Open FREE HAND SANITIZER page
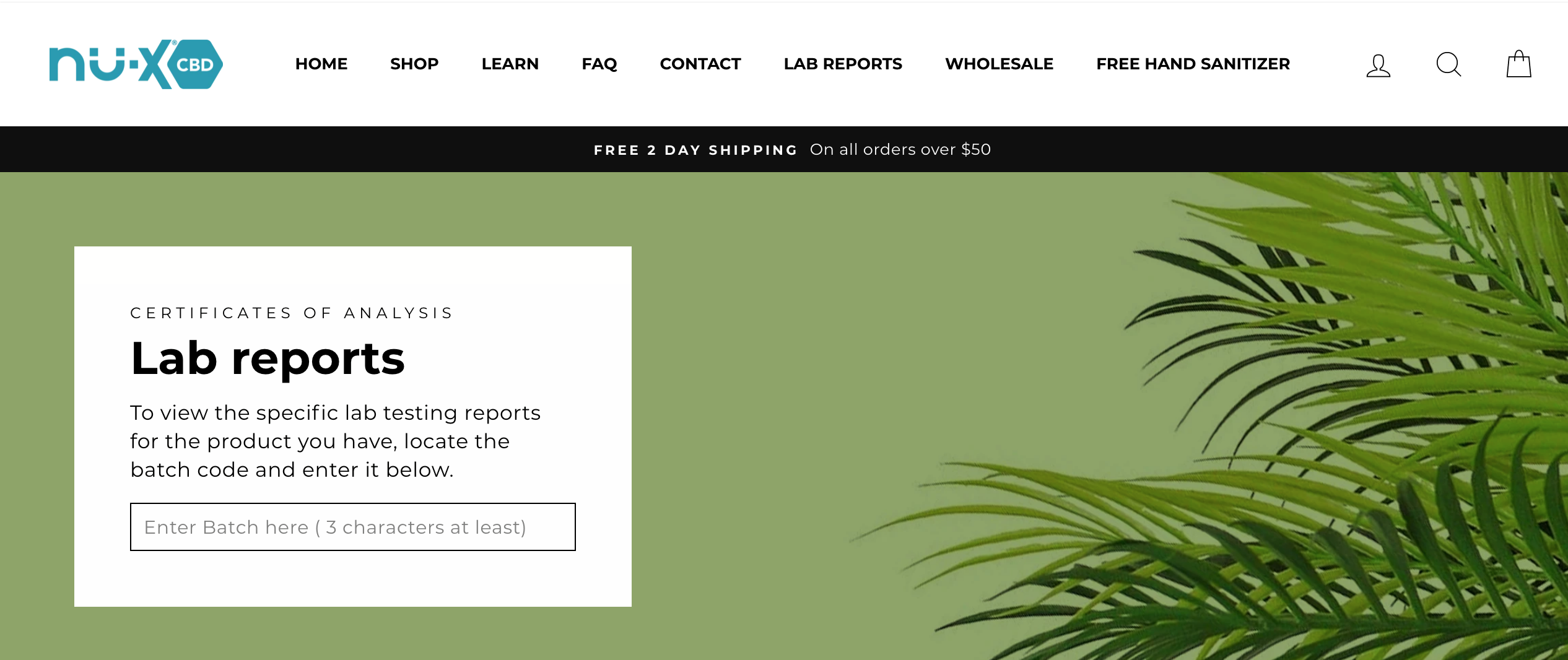This screenshot has height=660, width=1568. click(1193, 64)
